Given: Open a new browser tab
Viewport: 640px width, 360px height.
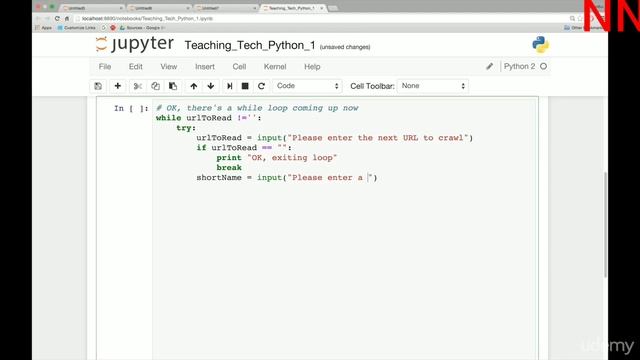Looking at the screenshot, I should pos(333,8).
